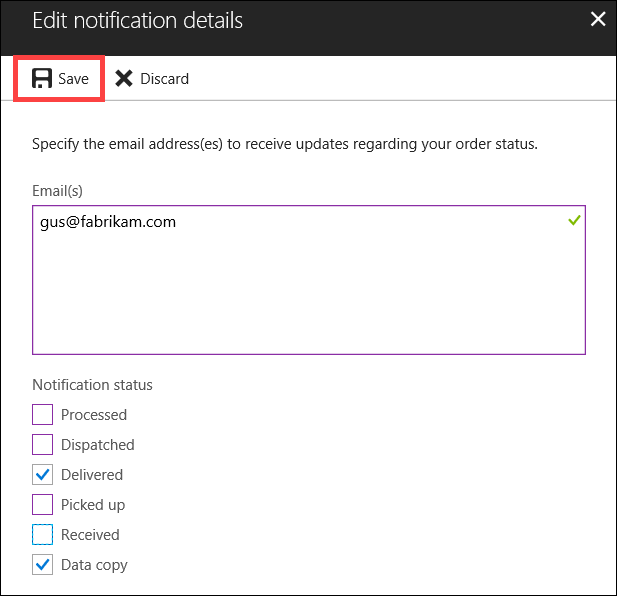Click the gus@fabrikam.com email text
Screen dimensions: 617x596
point(108,222)
